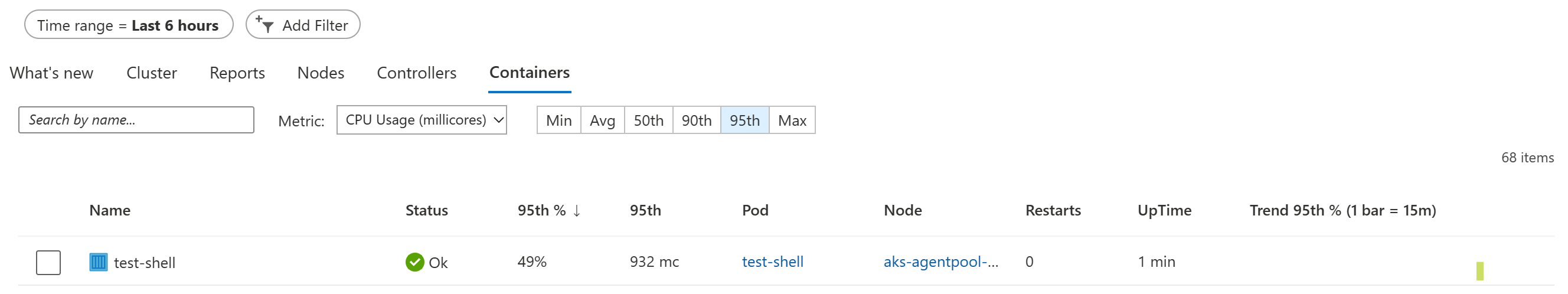Switch aggregation to 50th percentile
The width and height of the screenshot is (1568, 294).
click(648, 120)
